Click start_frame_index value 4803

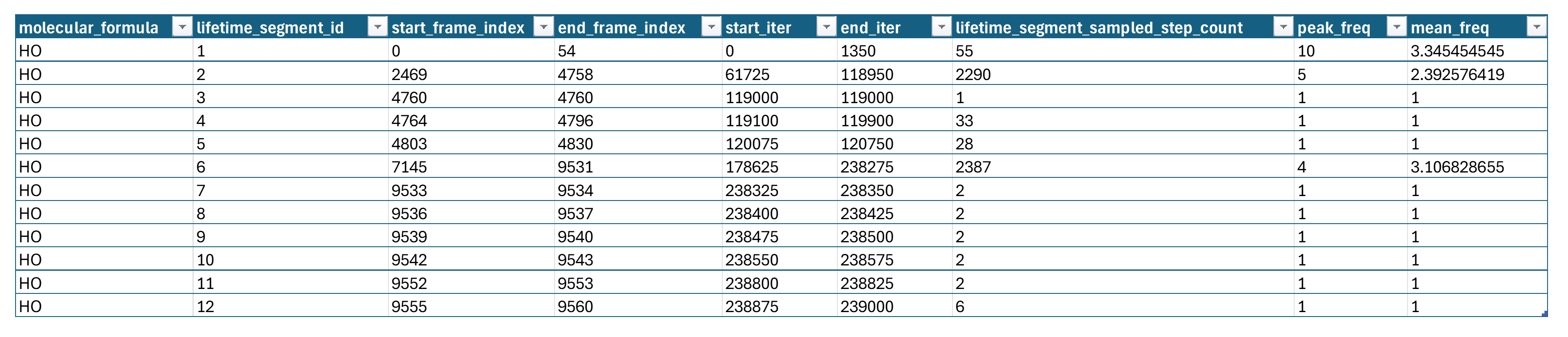(x=409, y=144)
